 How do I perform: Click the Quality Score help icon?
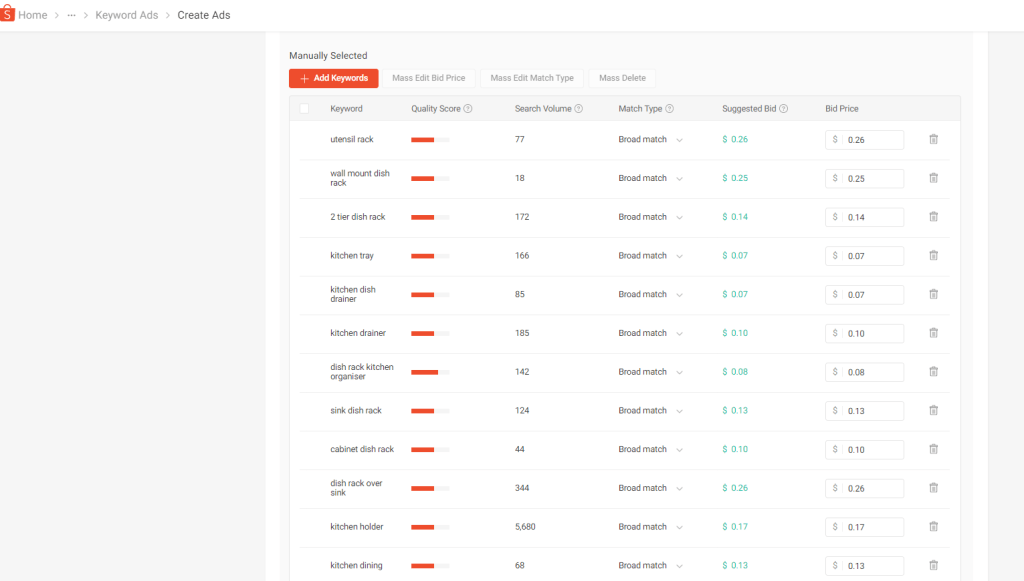pyautogui.click(x=468, y=109)
